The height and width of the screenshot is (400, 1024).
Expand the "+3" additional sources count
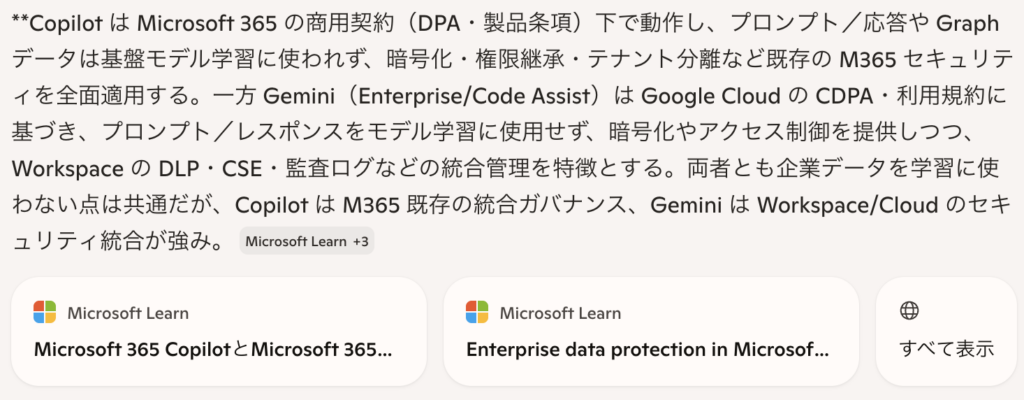pos(360,241)
